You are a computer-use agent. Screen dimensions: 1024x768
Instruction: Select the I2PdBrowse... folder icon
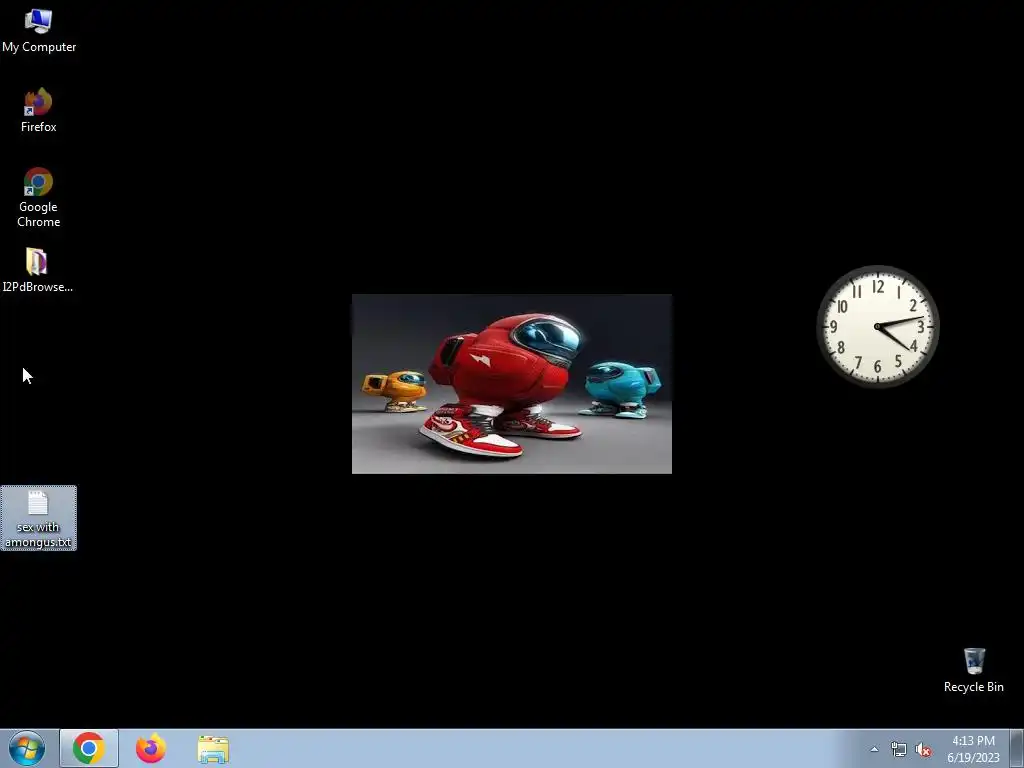pyautogui.click(x=37, y=270)
